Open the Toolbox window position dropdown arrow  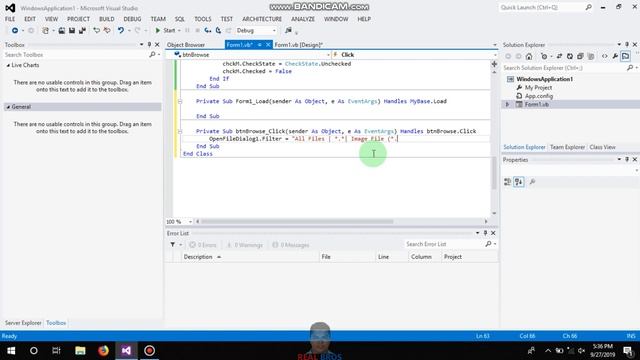(x=141, y=44)
